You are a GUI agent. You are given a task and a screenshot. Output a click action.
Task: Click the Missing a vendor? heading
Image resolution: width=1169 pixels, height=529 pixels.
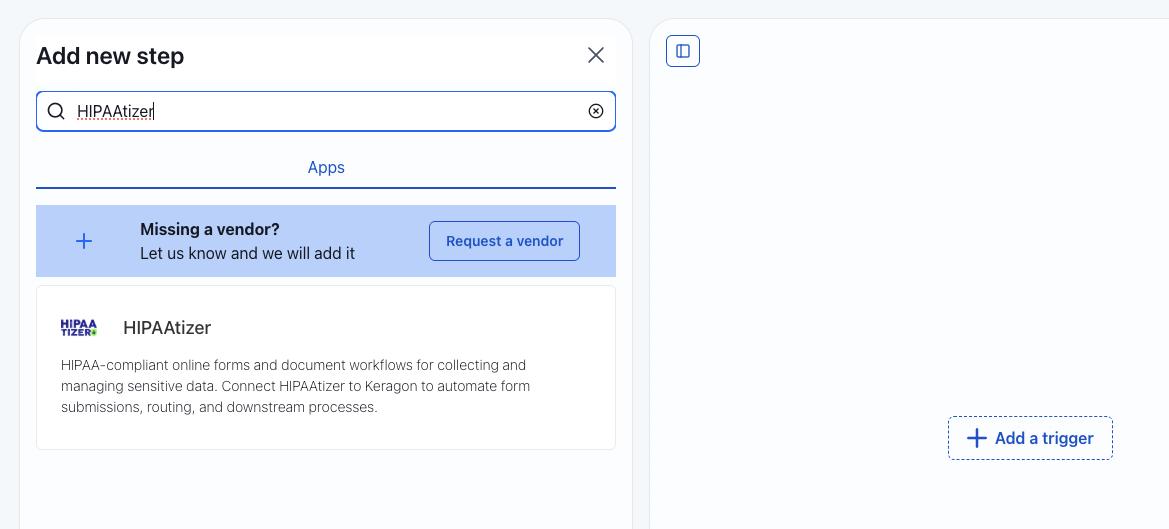click(x=209, y=229)
